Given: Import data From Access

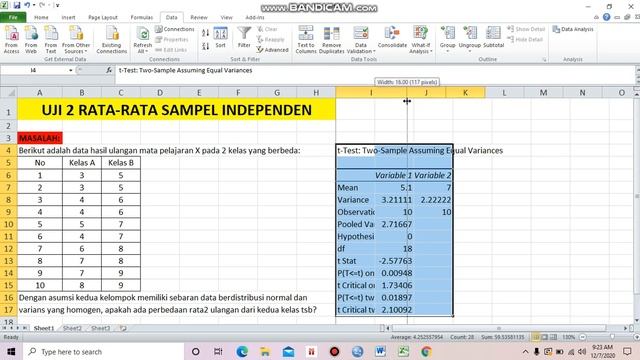Looking at the screenshot, I should (x=11, y=40).
